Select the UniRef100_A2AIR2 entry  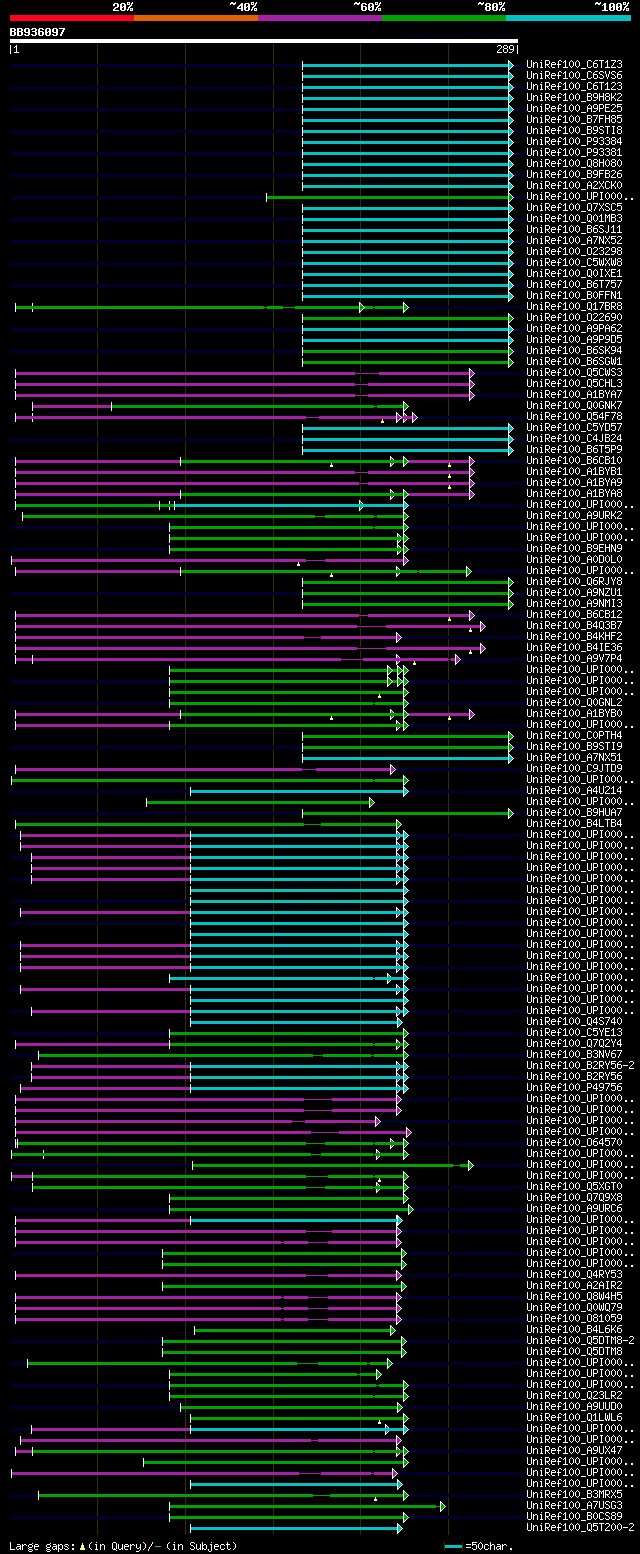(x=574, y=1285)
